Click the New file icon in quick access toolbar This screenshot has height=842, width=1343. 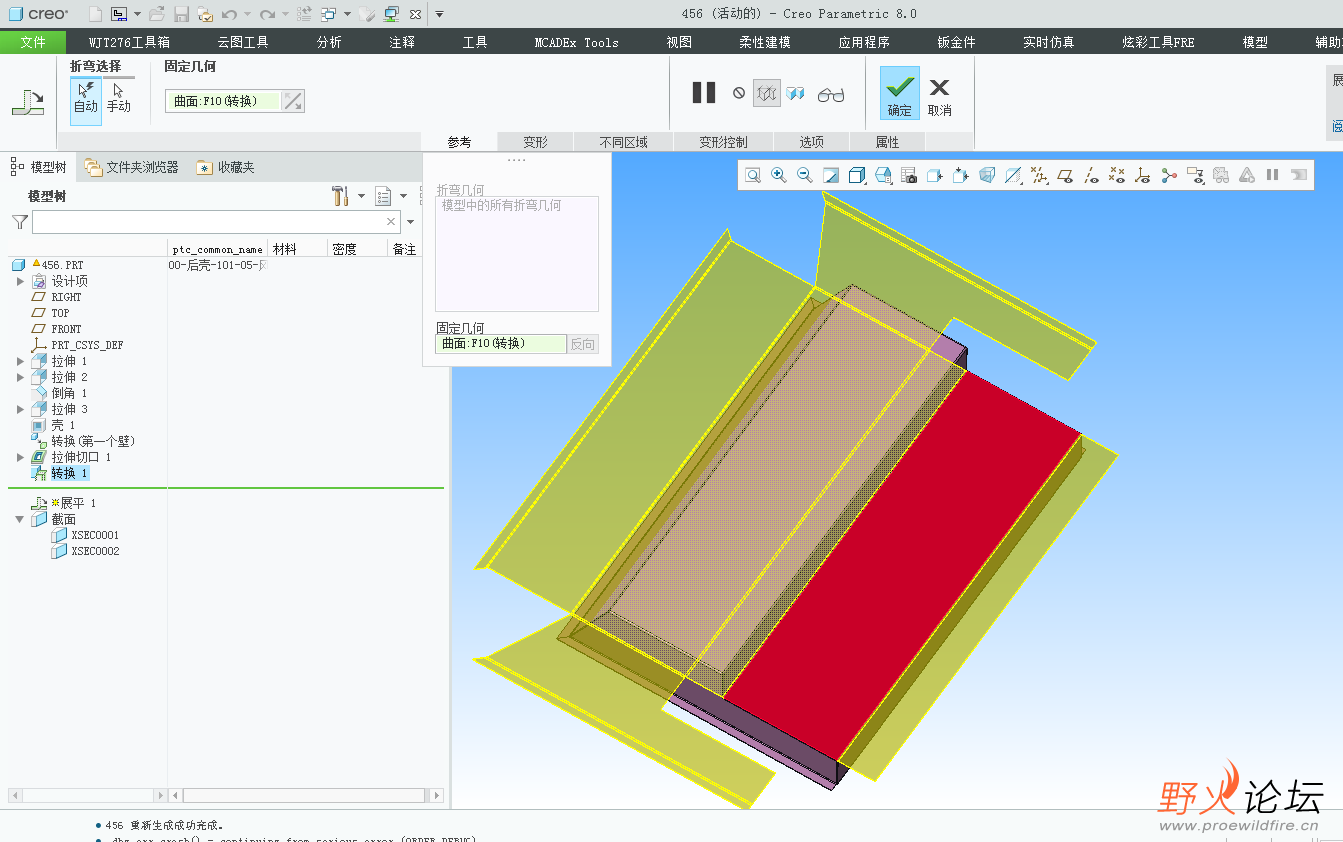tap(95, 14)
